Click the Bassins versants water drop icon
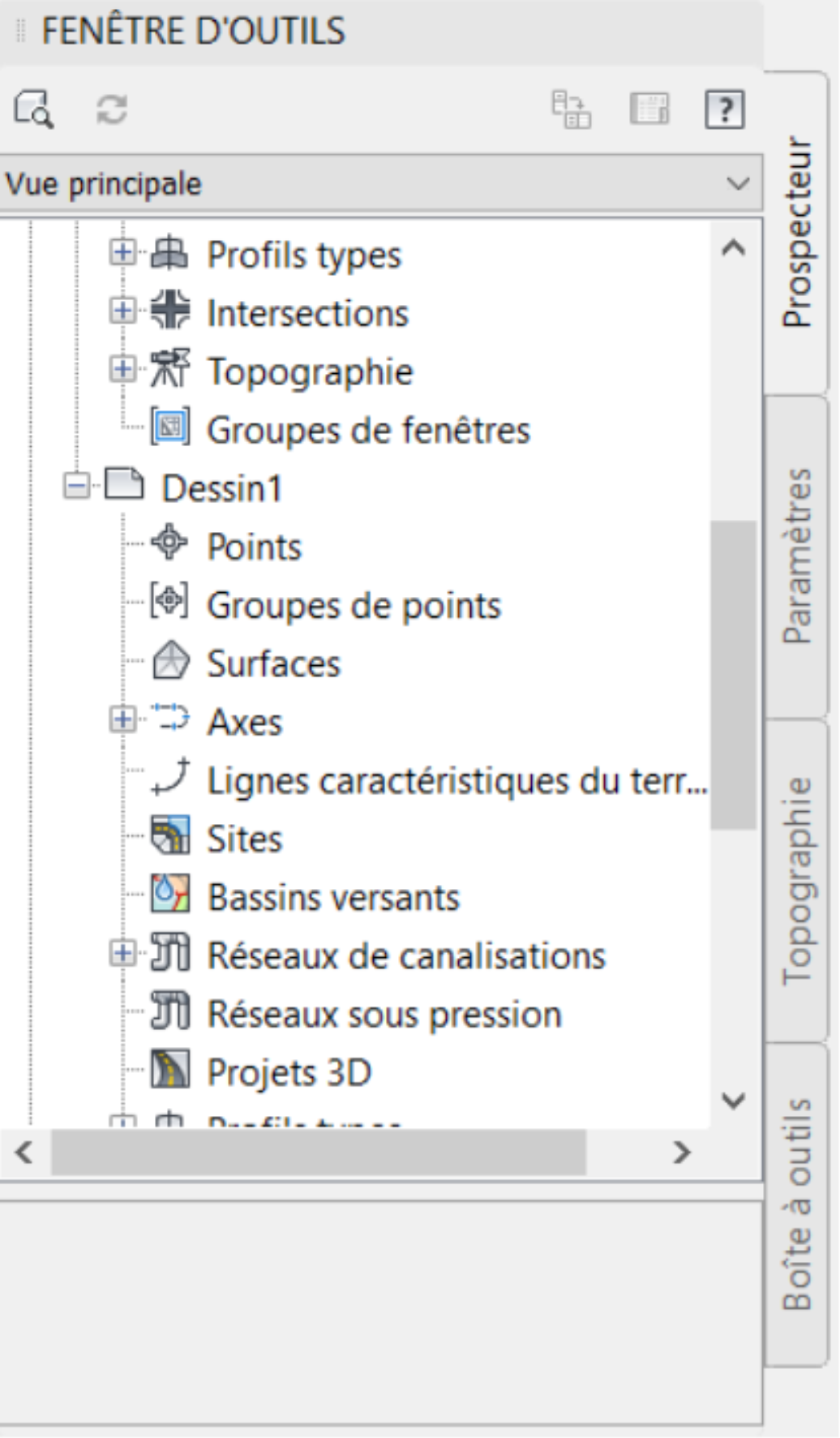 pos(170,895)
